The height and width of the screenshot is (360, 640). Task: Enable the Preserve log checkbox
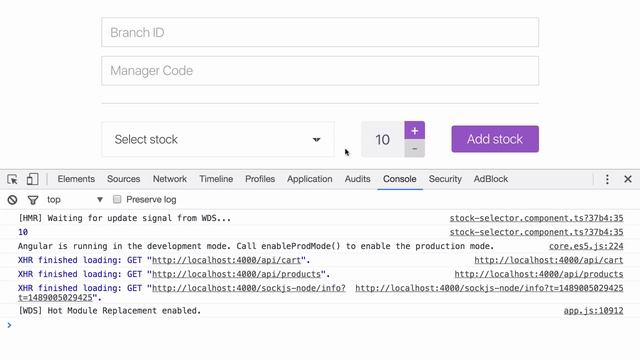[117, 199]
